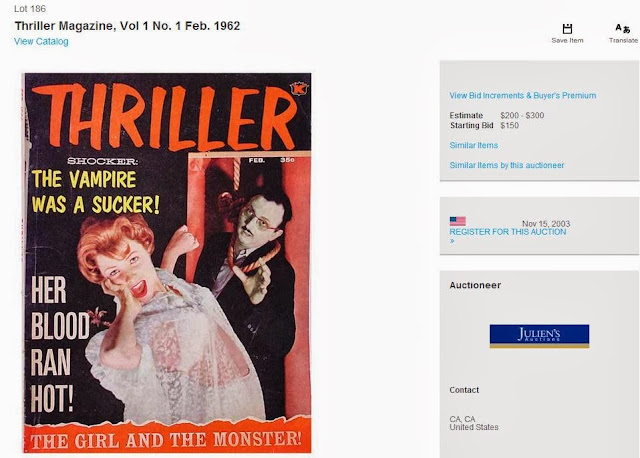Click the US flag icon
Viewport: 640px width, 458px height.
click(458, 221)
